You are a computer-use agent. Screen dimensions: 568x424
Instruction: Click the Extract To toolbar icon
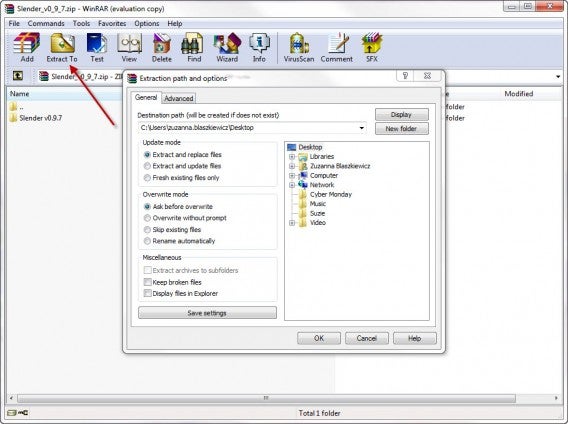tap(62, 47)
